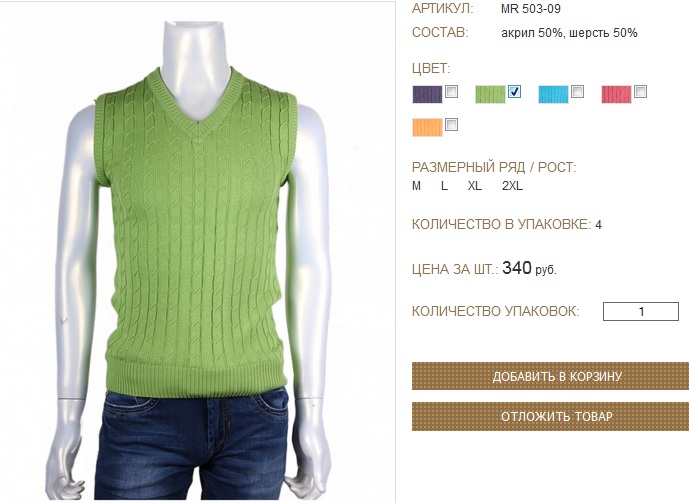Select size M

pos(416,186)
